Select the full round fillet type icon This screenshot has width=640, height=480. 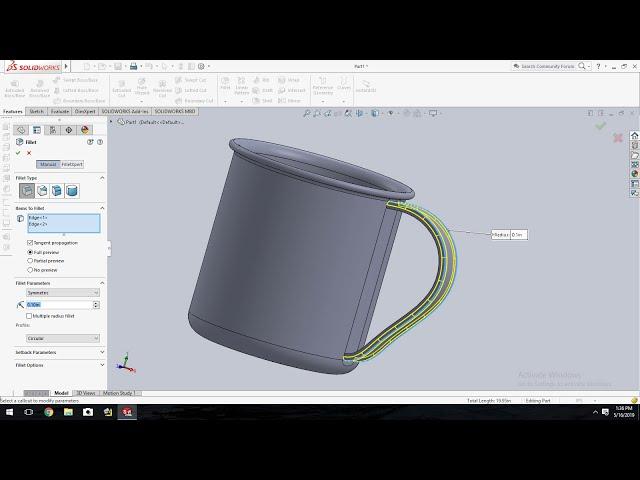tap(71, 190)
